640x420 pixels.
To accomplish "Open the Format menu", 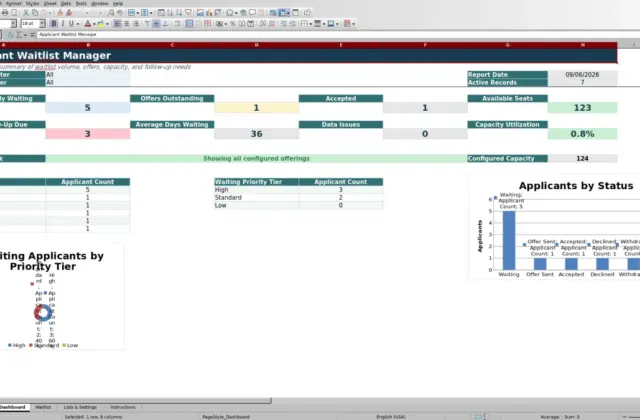I will tap(13, 3).
